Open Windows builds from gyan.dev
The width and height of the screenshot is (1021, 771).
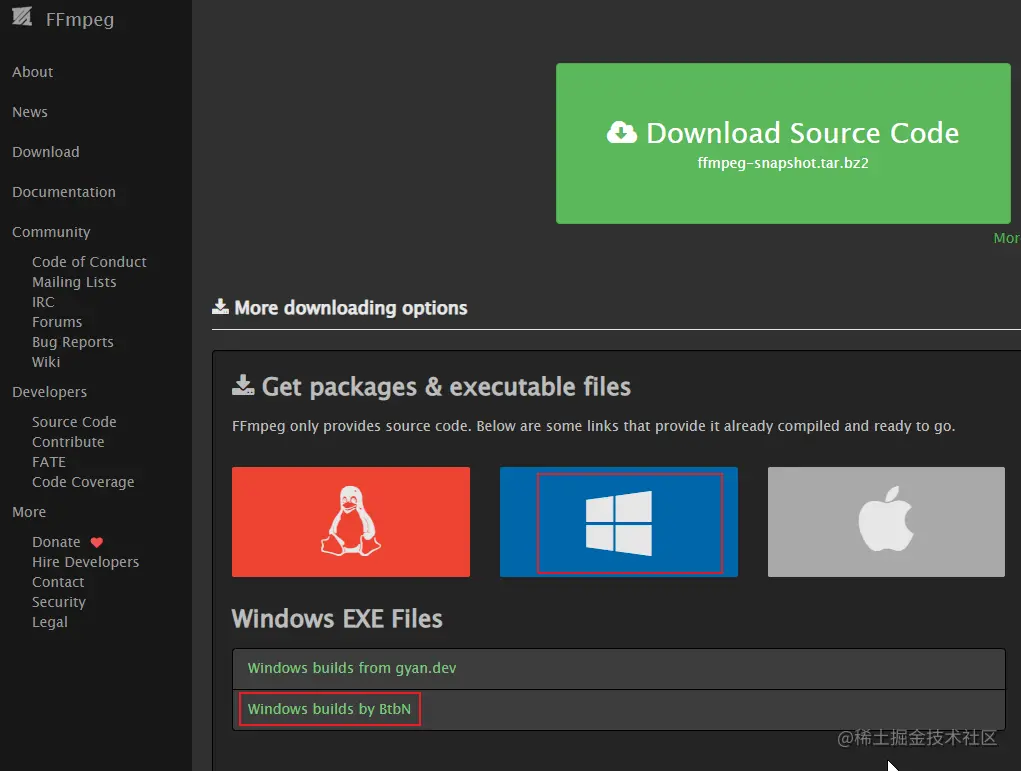pyautogui.click(x=352, y=668)
